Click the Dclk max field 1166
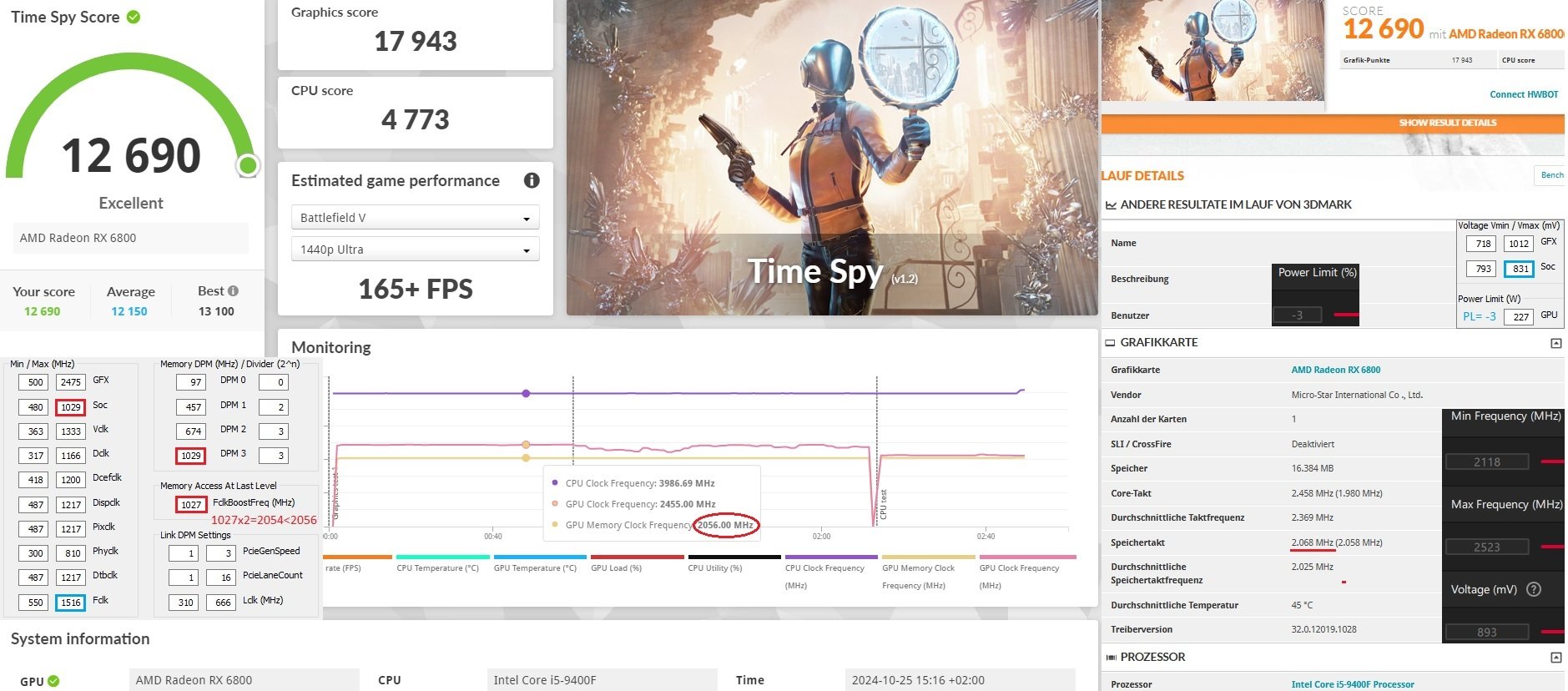The image size is (1568, 691). point(71,456)
